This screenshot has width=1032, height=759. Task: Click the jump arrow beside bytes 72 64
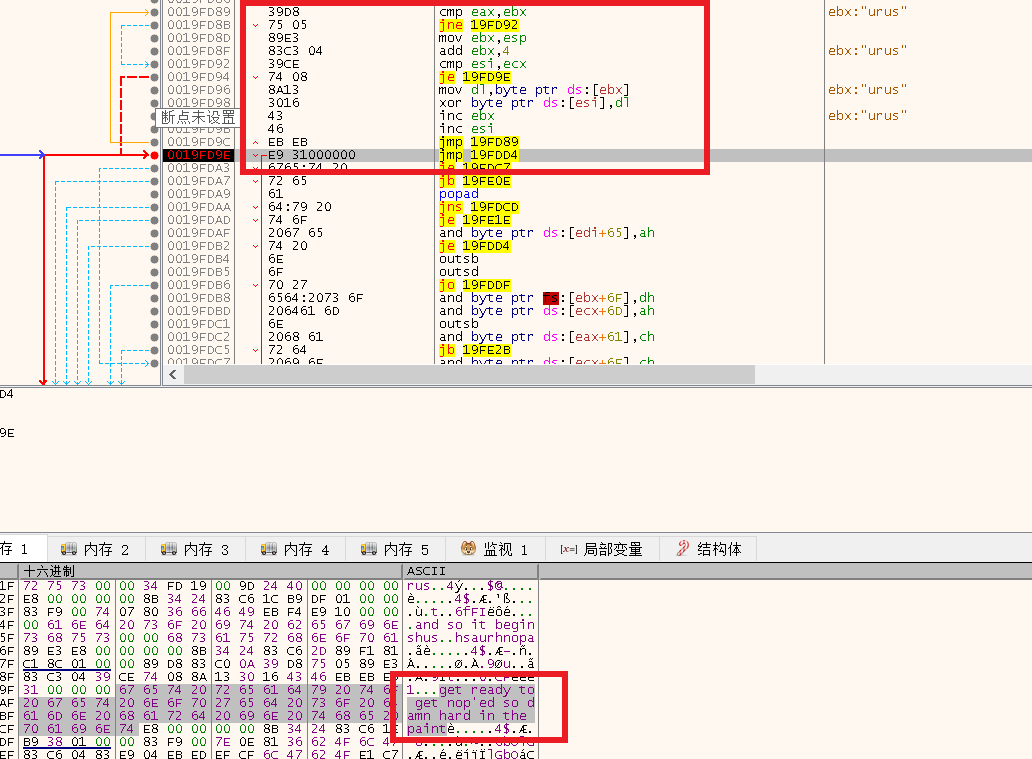tap(255, 350)
